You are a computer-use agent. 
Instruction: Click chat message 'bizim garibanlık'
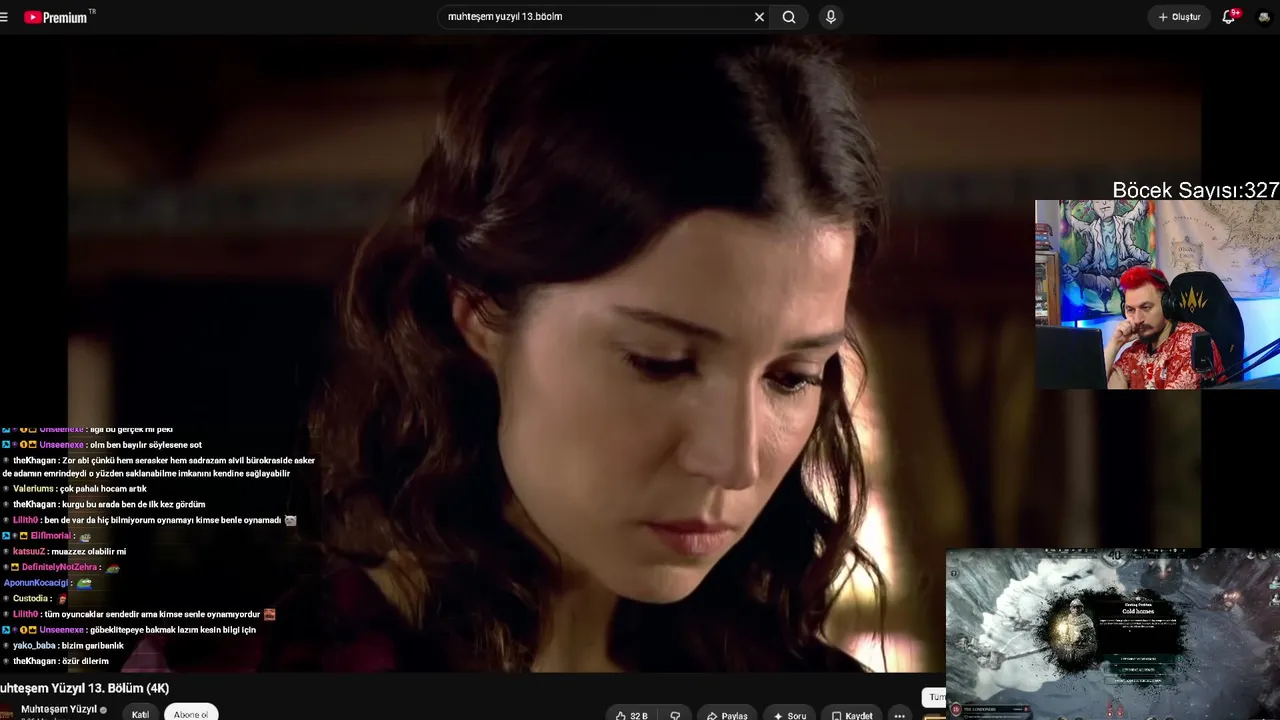click(x=92, y=646)
